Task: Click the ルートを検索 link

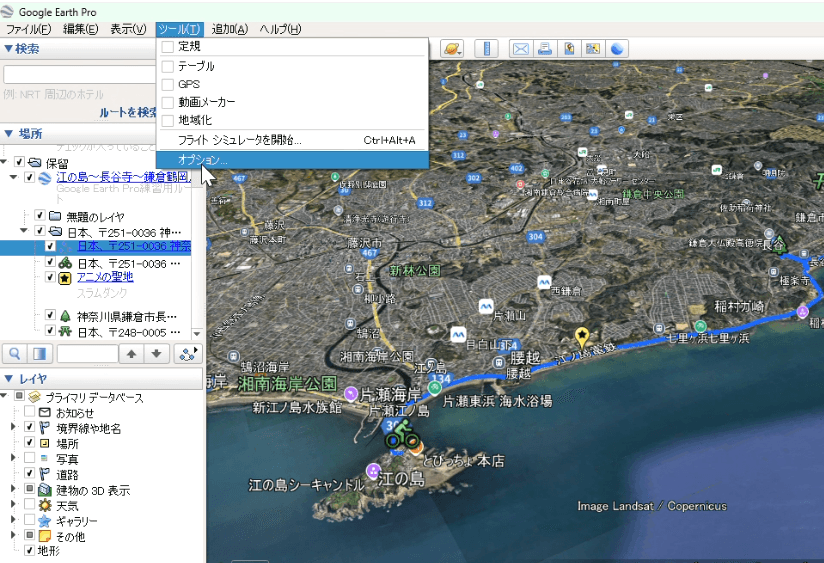Action: click(x=128, y=112)
